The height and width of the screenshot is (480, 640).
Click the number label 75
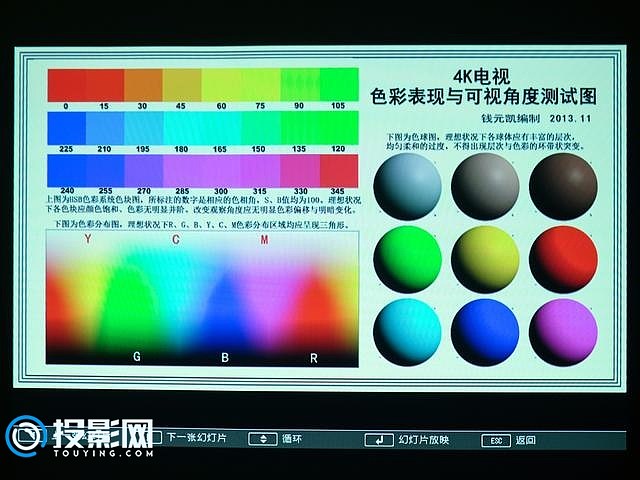[x=260, y=106]
